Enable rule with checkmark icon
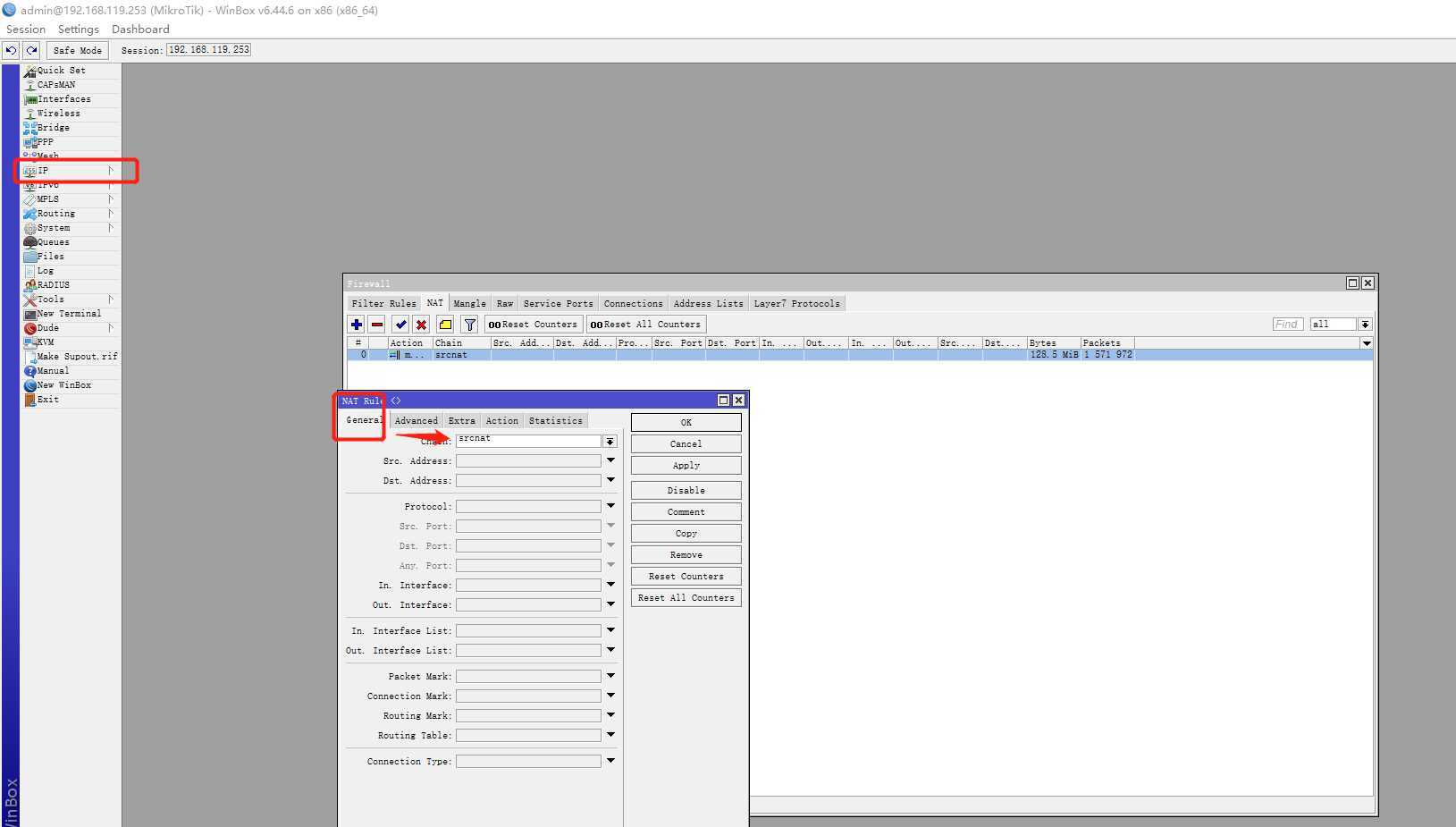The height and width of the screenshot is (827, 1456). pyautogui.click(x=400, y=325)
